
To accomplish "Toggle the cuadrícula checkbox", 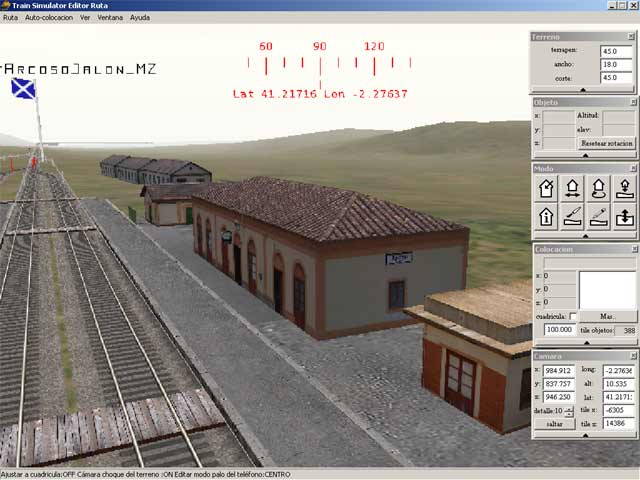I will click(x=573, y=316).
